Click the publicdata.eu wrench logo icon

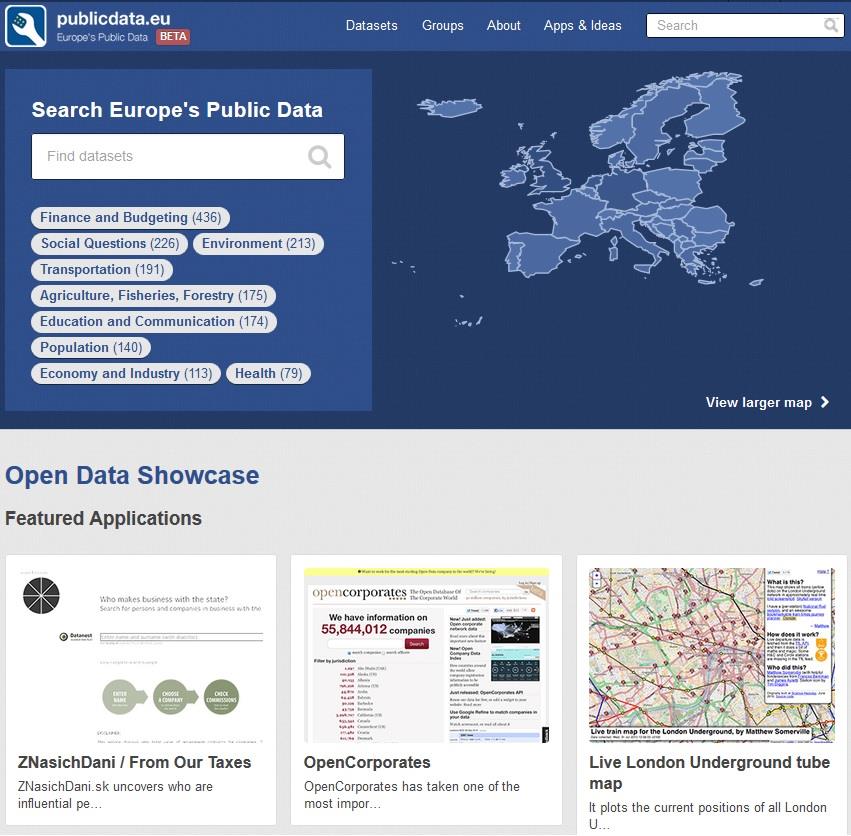[26, 26]
